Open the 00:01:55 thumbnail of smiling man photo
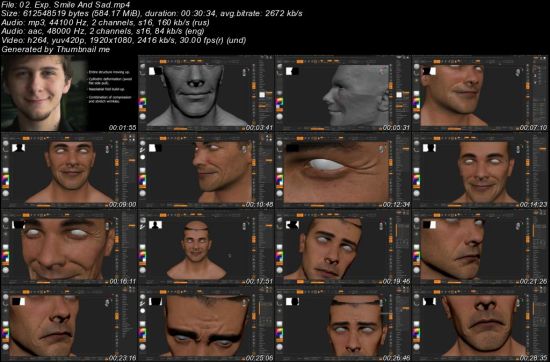The width and height of the screenshot is (550, 362). click(69, 93)
